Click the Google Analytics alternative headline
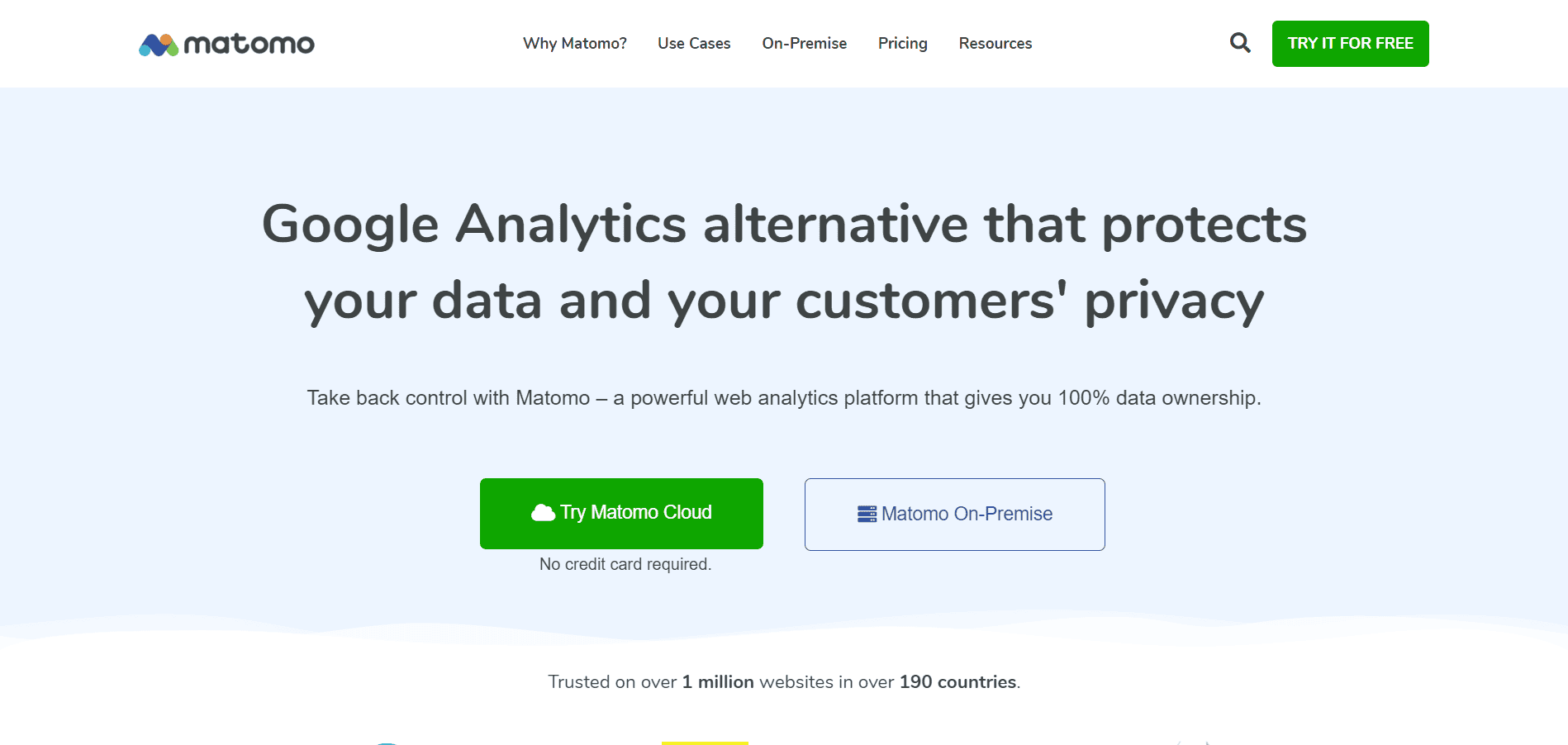1568x745 pixels. 784,224
